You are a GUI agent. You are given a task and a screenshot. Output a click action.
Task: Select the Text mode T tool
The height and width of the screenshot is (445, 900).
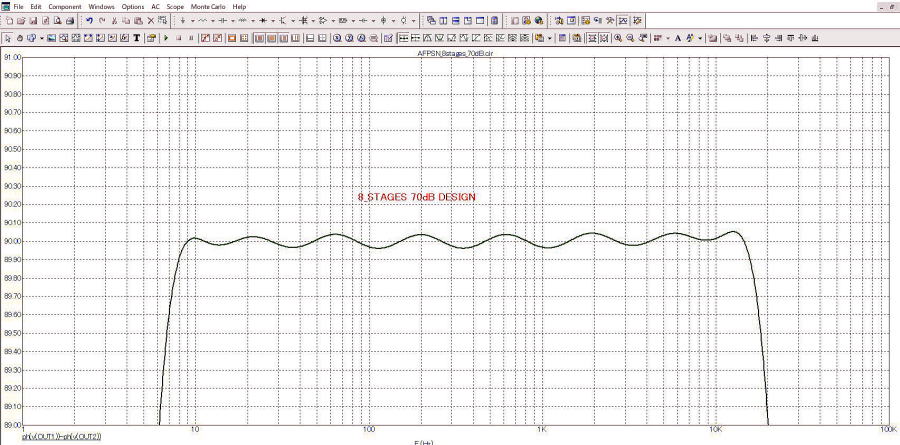tap(137, 38)
